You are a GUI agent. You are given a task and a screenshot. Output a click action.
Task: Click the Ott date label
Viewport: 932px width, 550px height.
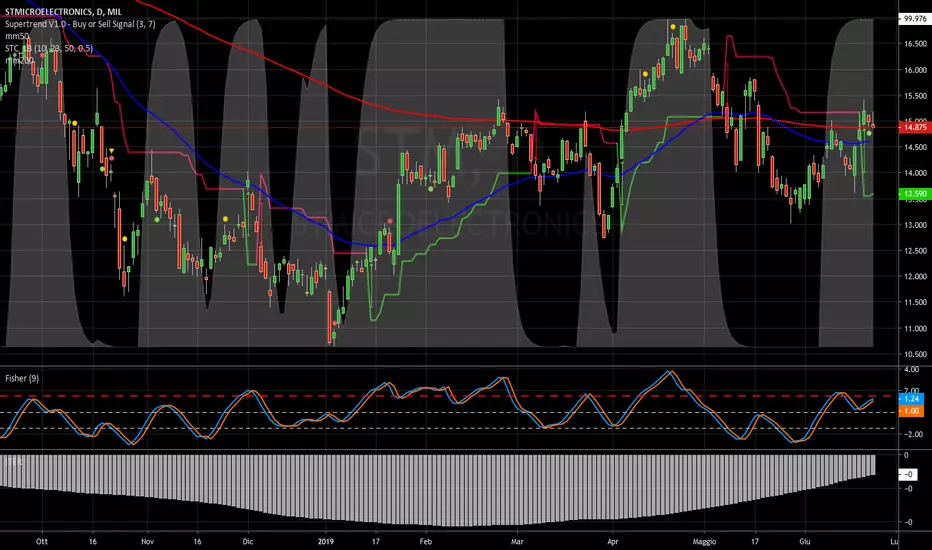click(x=42, y=541)
